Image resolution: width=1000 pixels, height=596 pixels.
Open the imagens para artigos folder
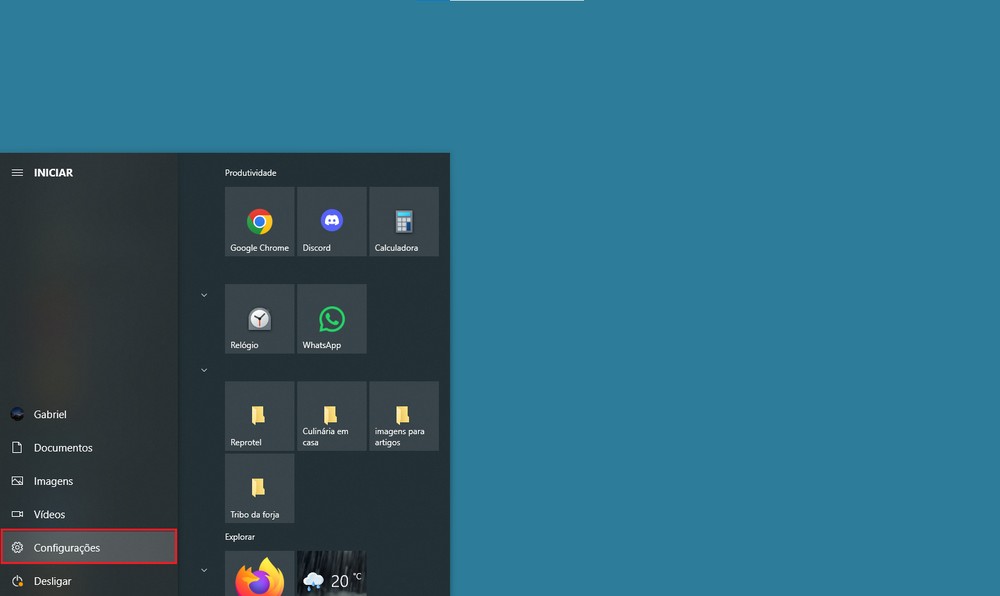403,415
